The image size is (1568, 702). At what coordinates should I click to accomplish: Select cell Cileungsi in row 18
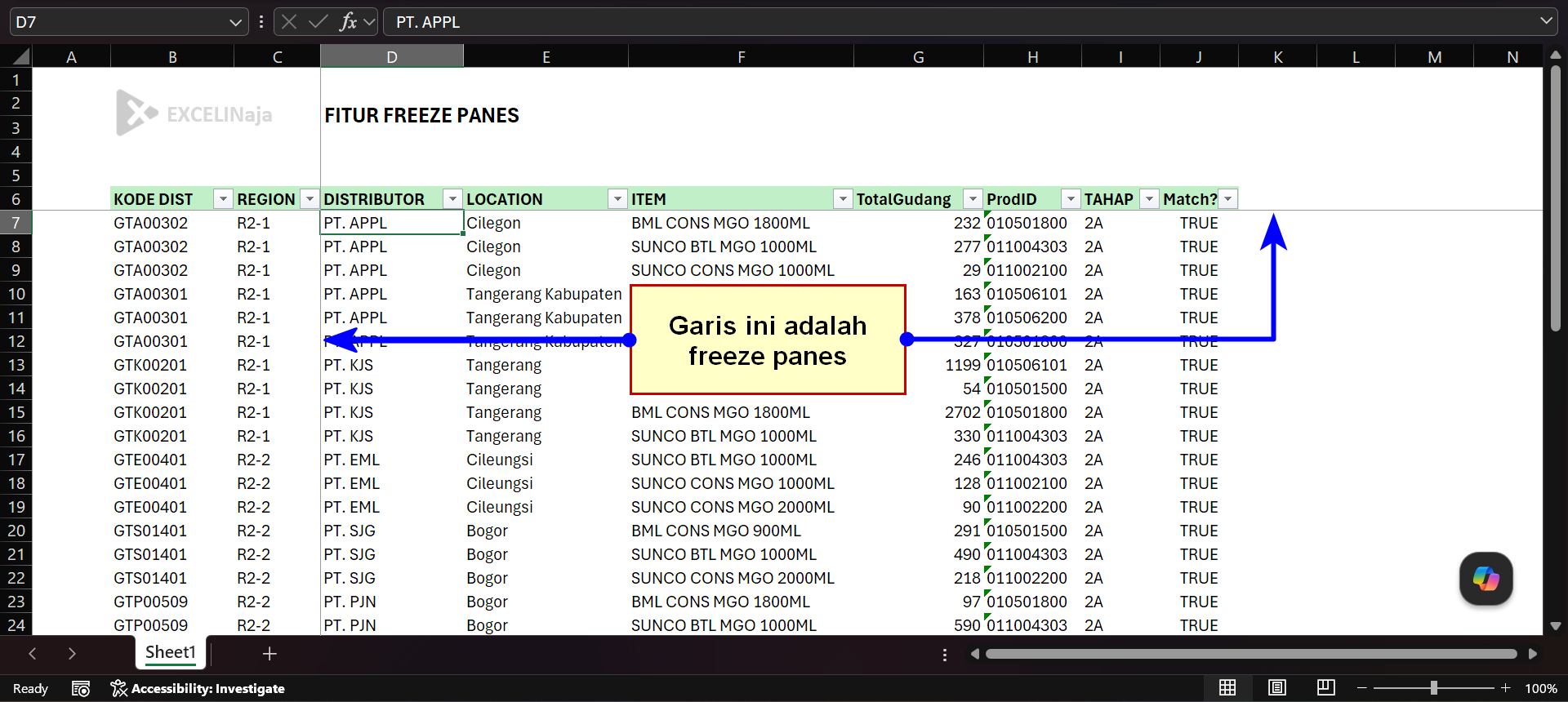pos(546,483)
